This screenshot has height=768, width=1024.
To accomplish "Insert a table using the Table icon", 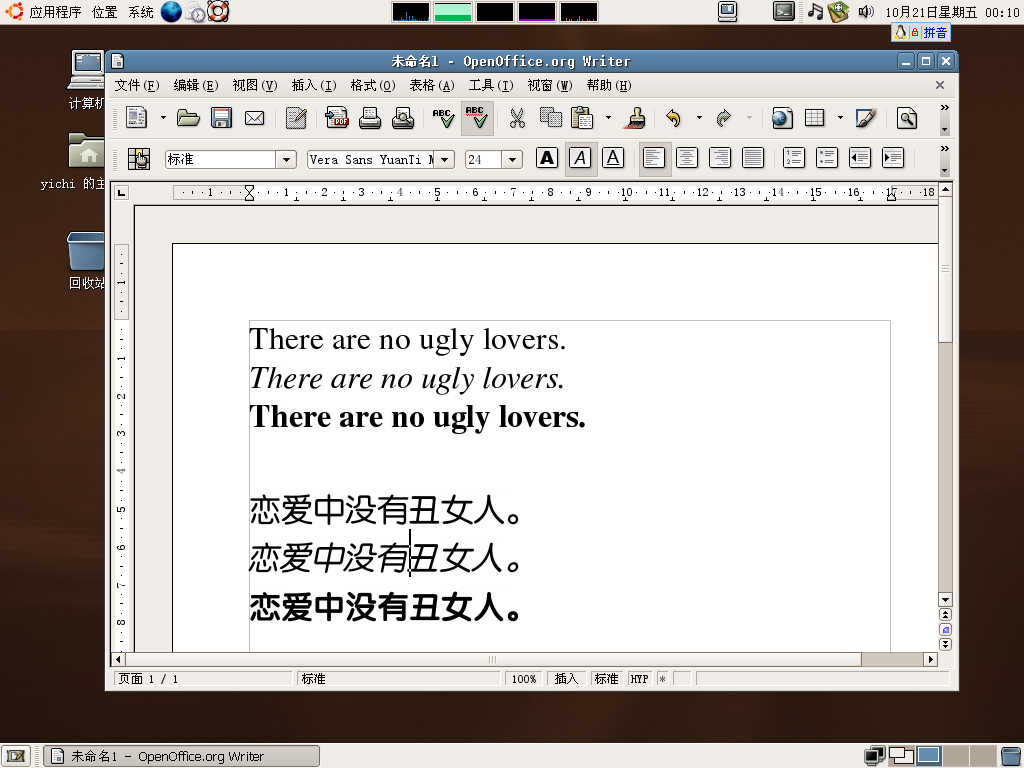I will pos(814,118).
